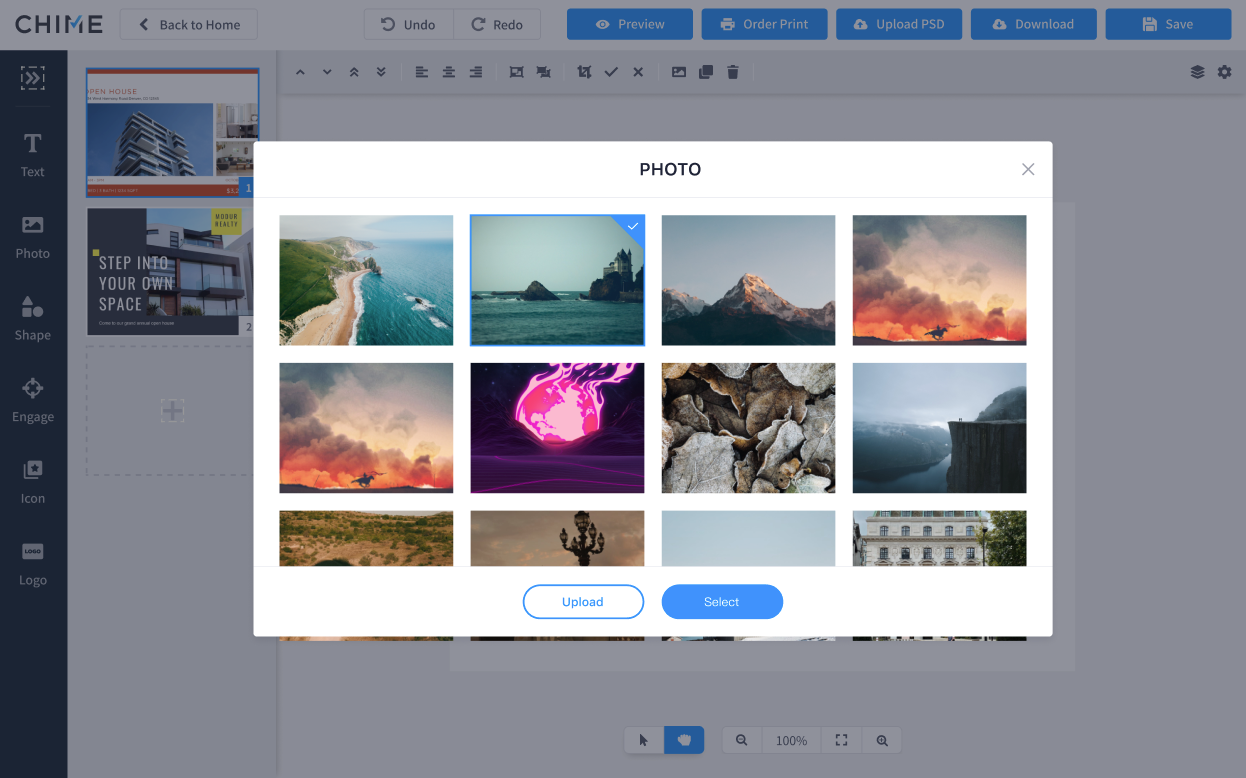Select the coastal beach aerial photo
The height and width of the screenshot is (778, 1246).
366,280
